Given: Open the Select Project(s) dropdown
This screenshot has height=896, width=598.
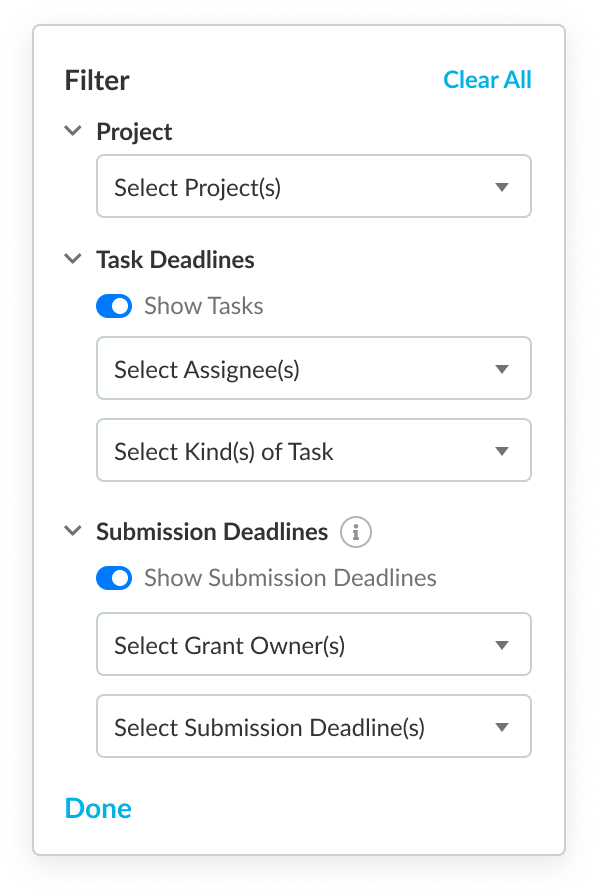Looking at the screenshot, I should (x=314, y=186).
